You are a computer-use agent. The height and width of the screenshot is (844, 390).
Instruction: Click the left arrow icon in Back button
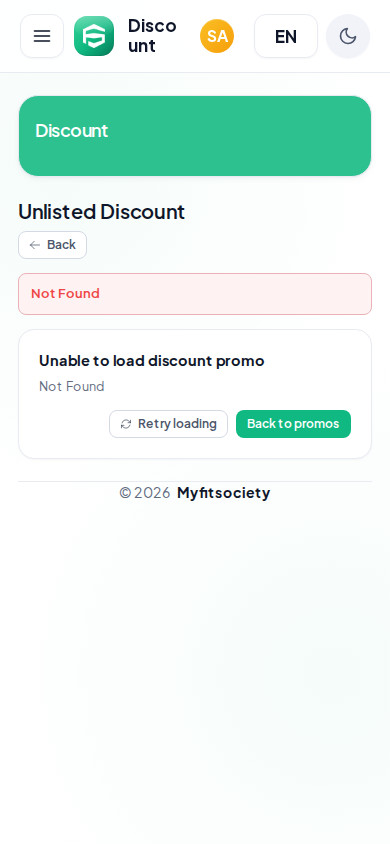point(34,245)
